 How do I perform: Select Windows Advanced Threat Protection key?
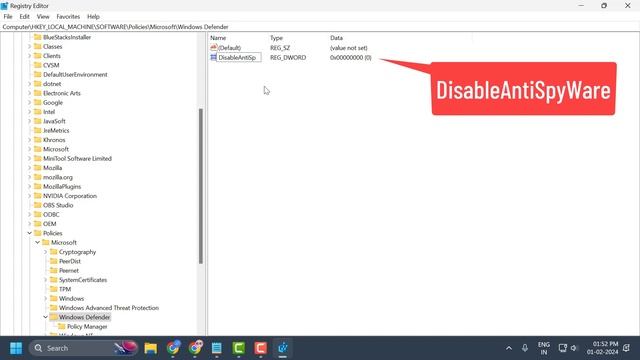click(x=109, y=308)
